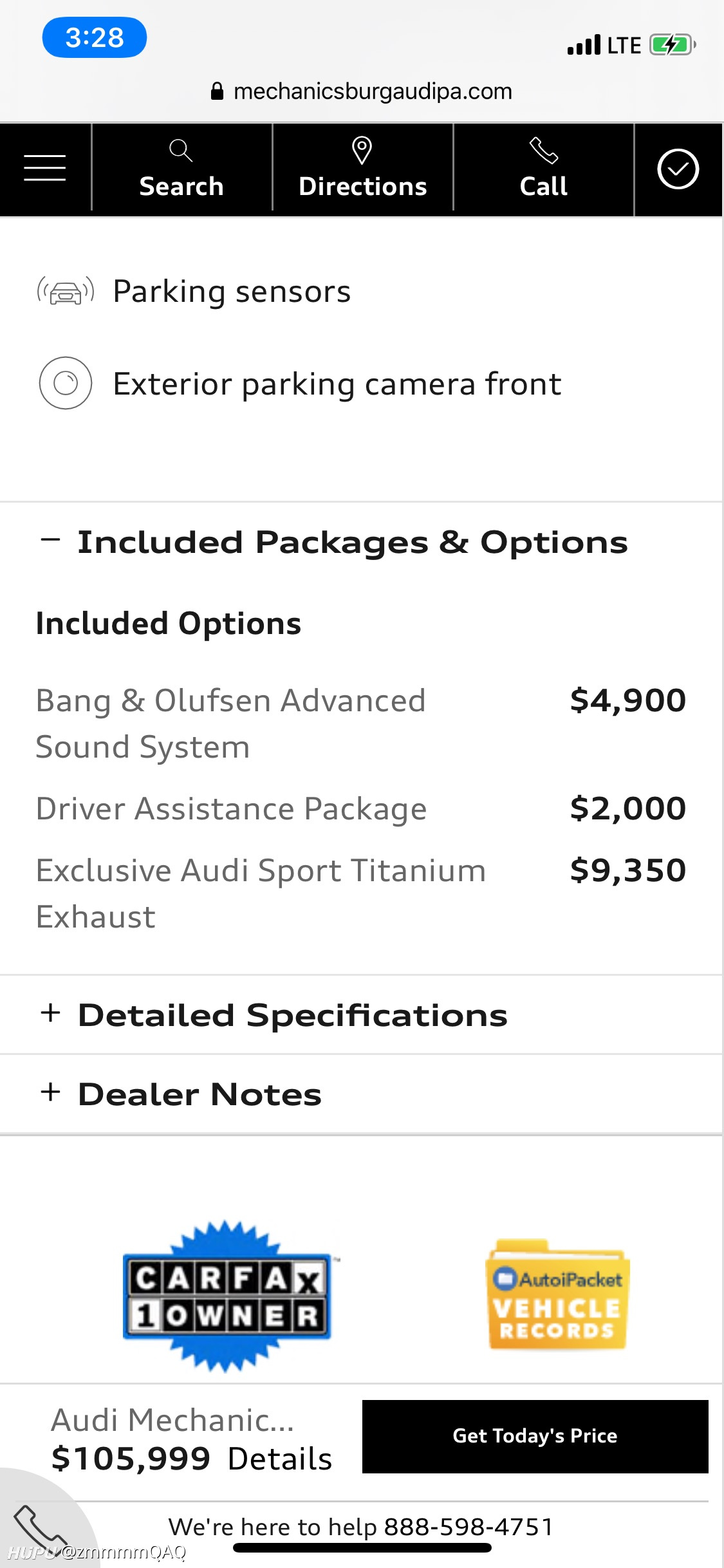The image size is (724, 1568).
Task: Click the Get Today's Price button
Action: pyautogui.click(x=535, y=1436)
